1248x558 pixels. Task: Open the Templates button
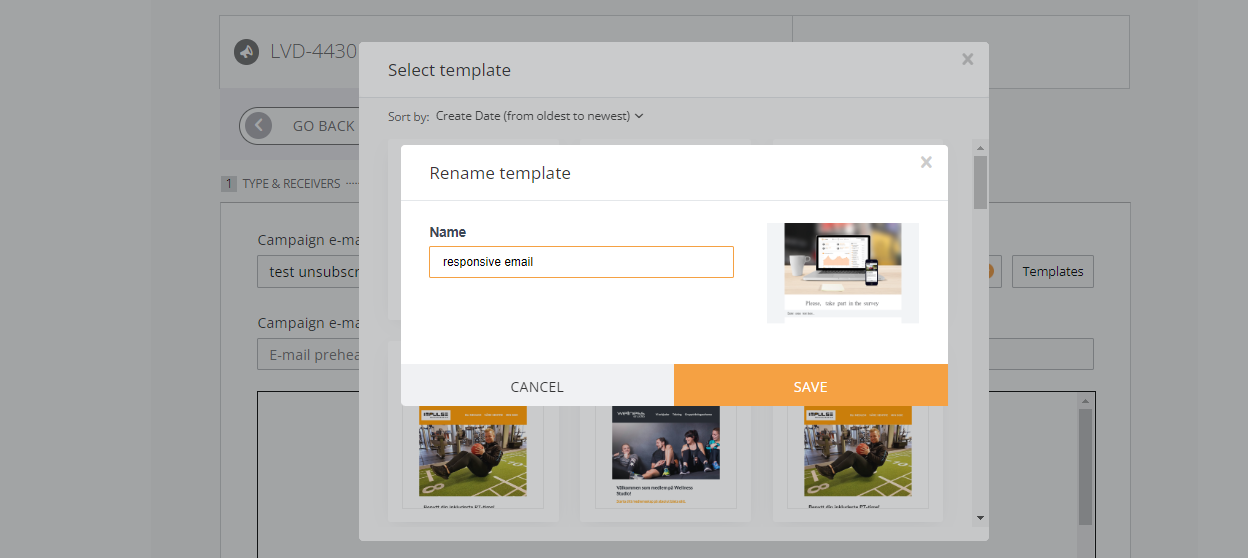click(1053, 271)
